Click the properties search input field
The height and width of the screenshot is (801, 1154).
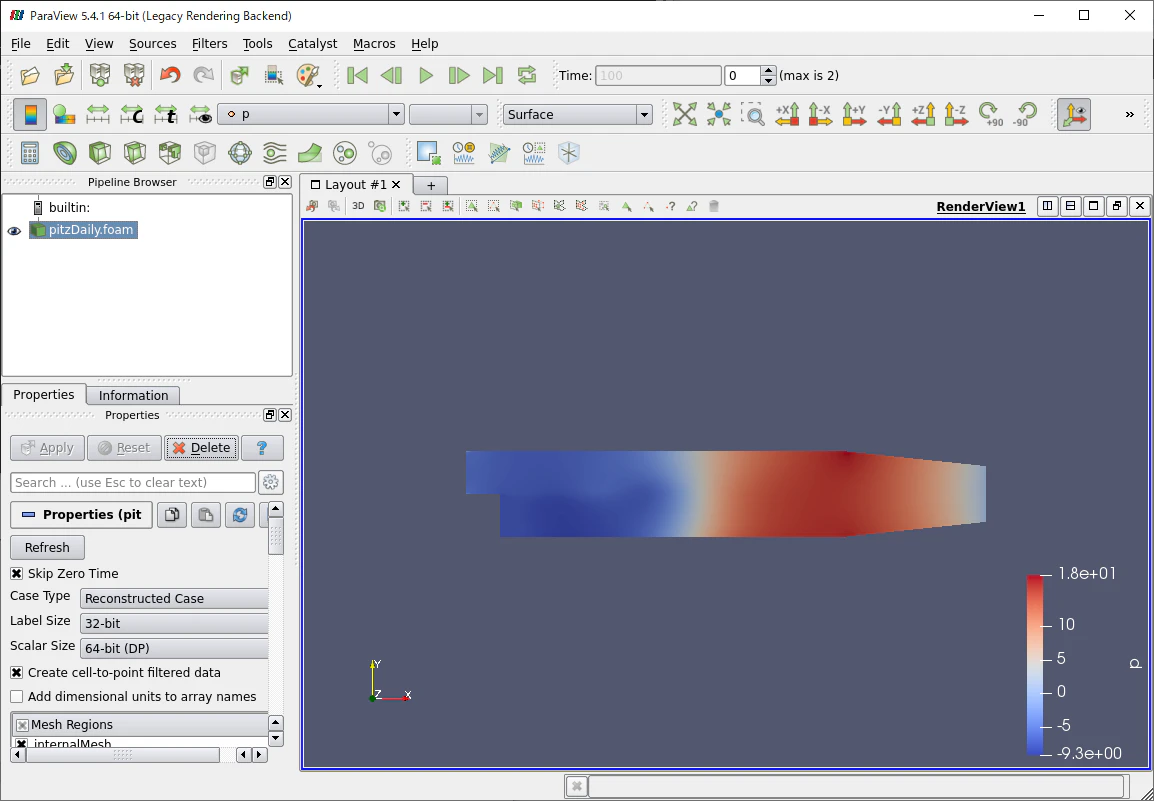point(133,483)
